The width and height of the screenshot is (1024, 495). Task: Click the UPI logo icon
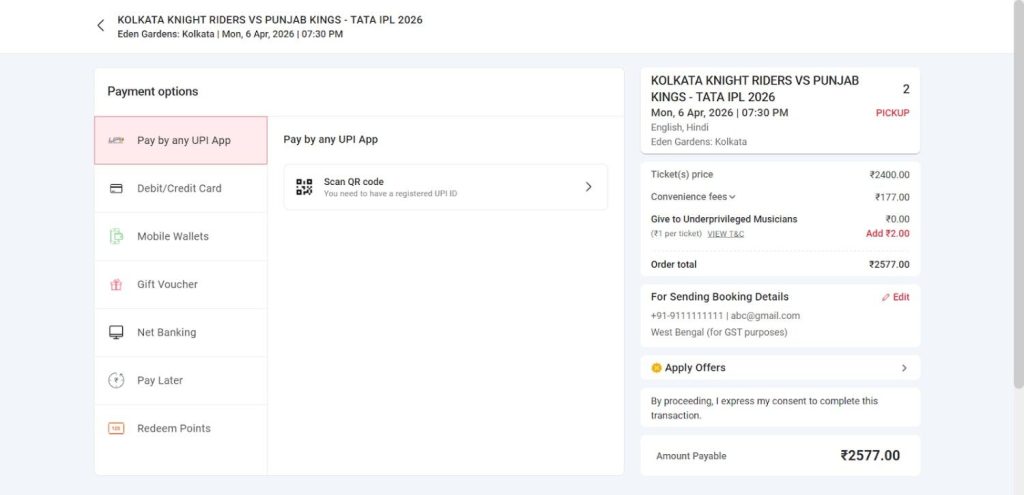coord(116,140)
